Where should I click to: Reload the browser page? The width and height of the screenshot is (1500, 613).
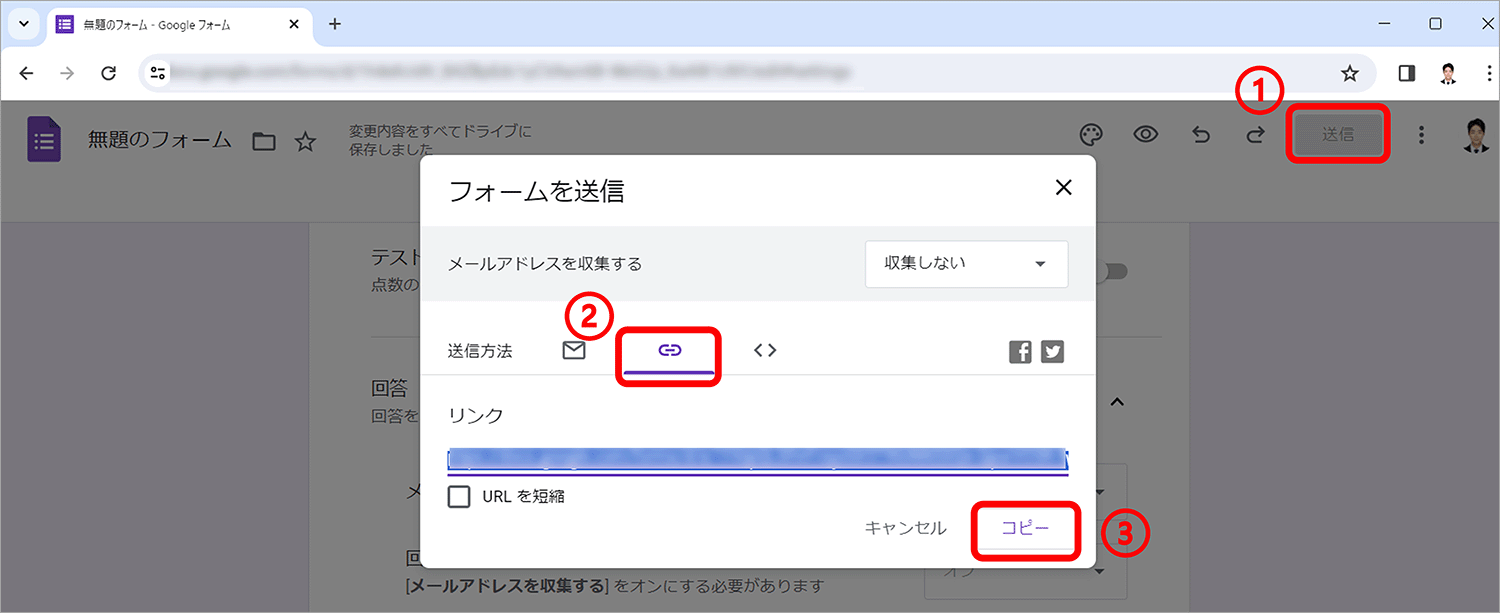pos(109,73)
